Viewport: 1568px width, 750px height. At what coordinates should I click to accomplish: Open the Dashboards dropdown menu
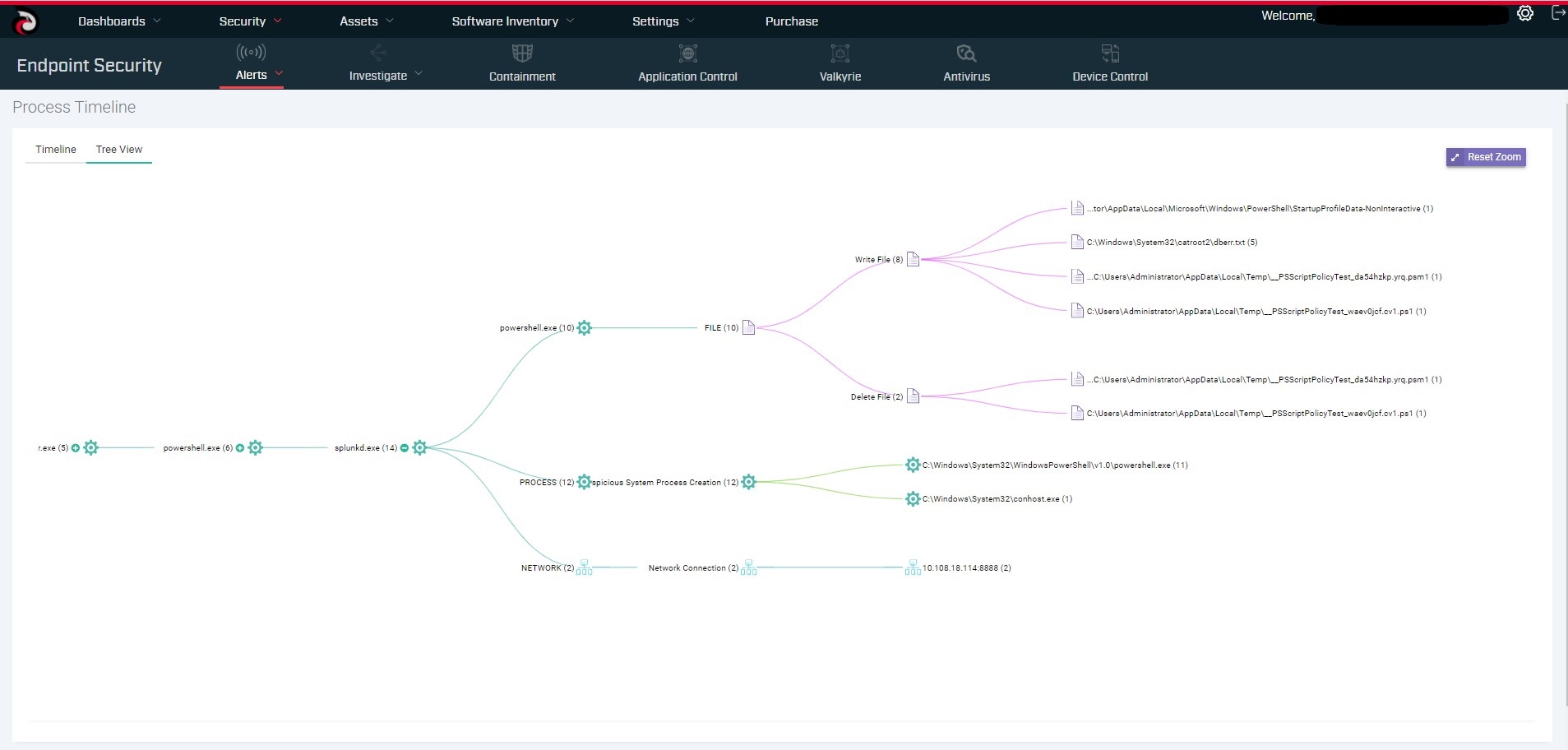(119, 21)
